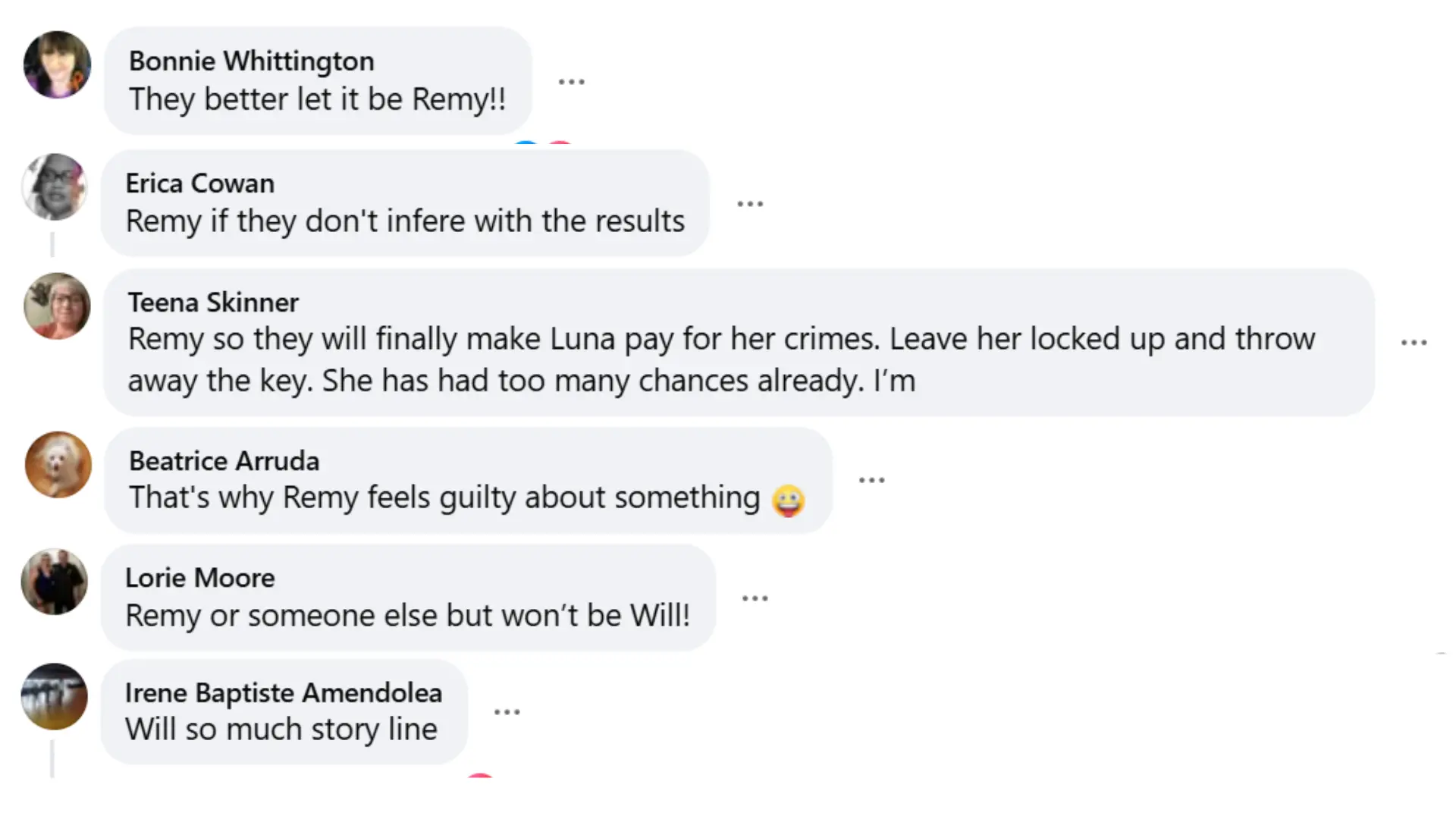The width and height of the screenshot is (1456, 819).
Task: Open Beatrice Arruda's dog avatar
Action: click(x=58, y=464)
